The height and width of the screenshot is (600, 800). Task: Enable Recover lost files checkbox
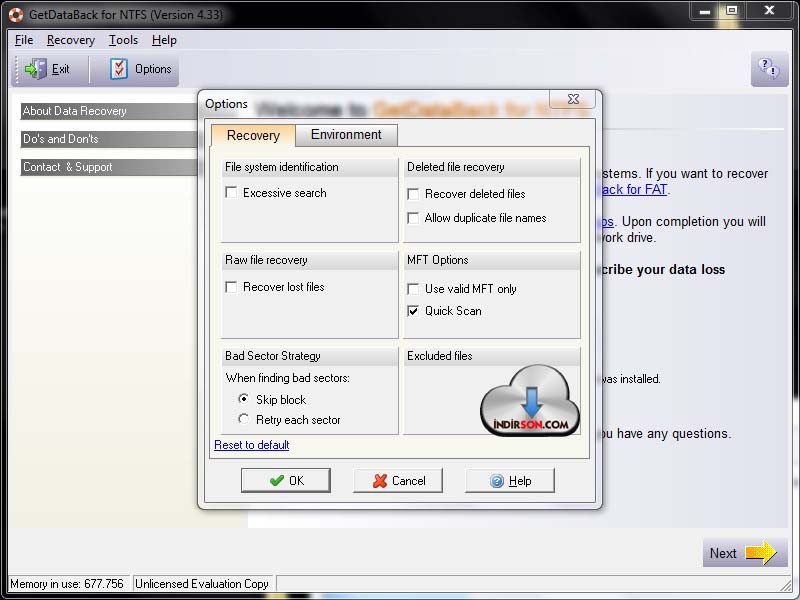(x=231, y=287)
